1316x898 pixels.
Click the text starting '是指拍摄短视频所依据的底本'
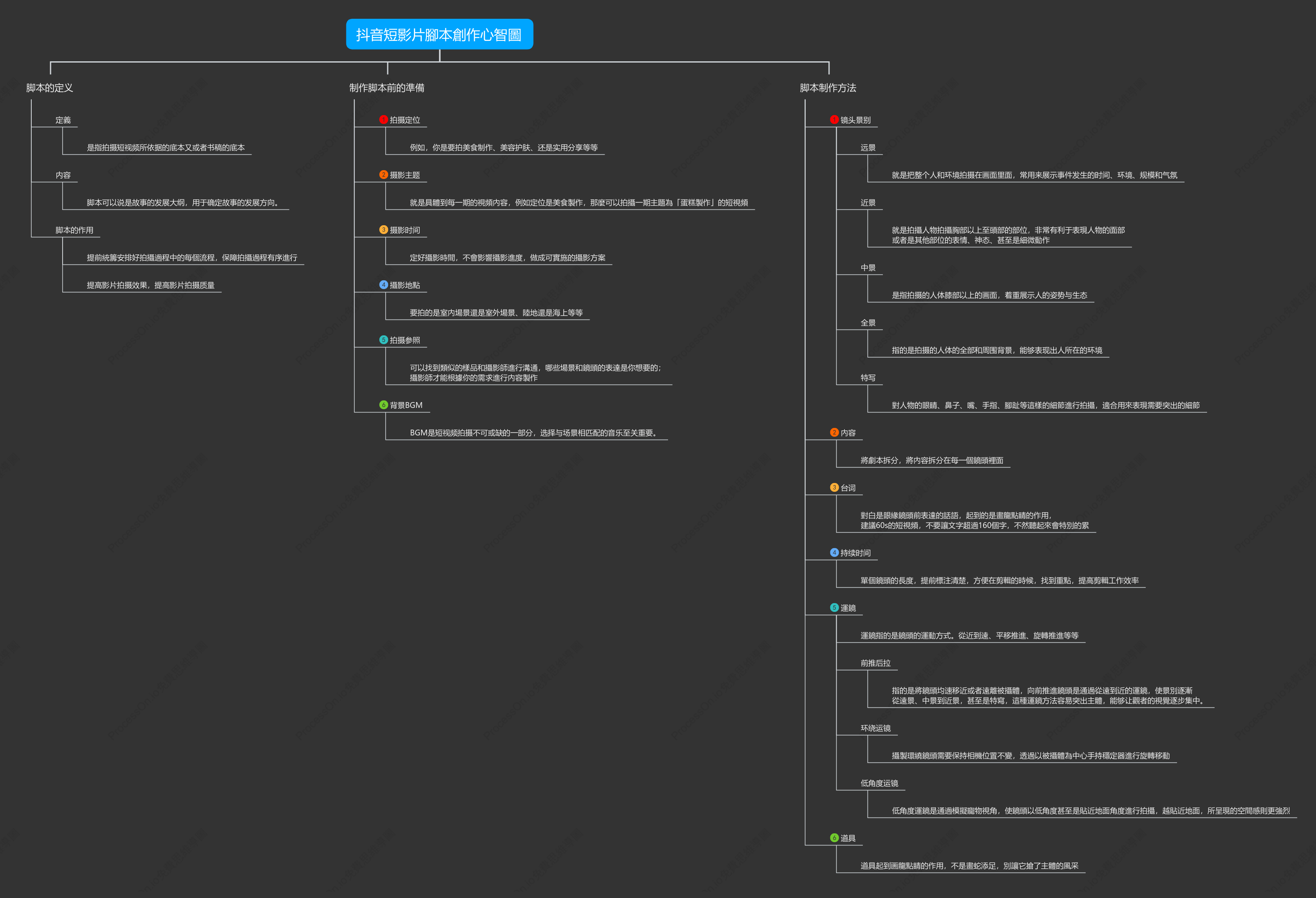165,147
